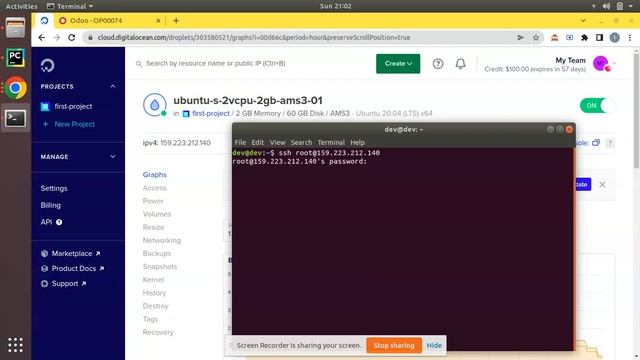Show applications grid in dock
Viewport: 640px width, 360px height.
15,345
